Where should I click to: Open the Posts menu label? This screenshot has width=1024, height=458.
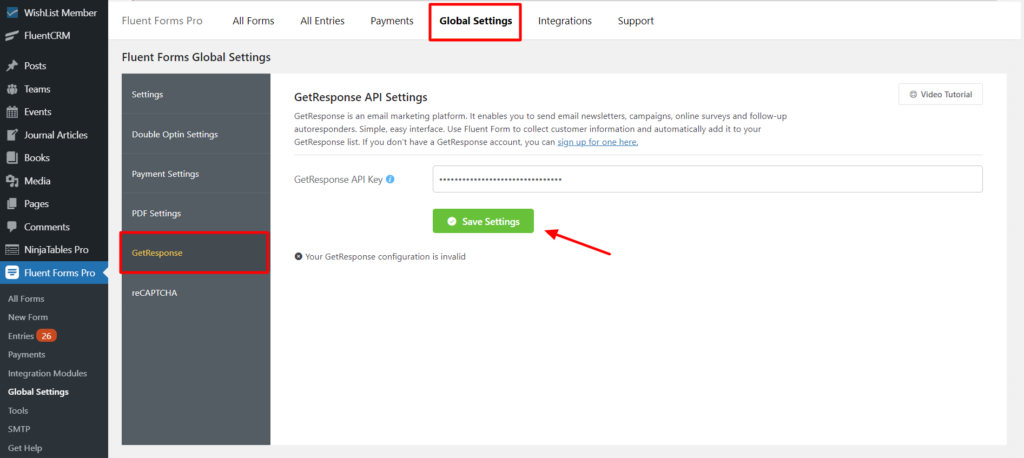click(x=35, y=66)
